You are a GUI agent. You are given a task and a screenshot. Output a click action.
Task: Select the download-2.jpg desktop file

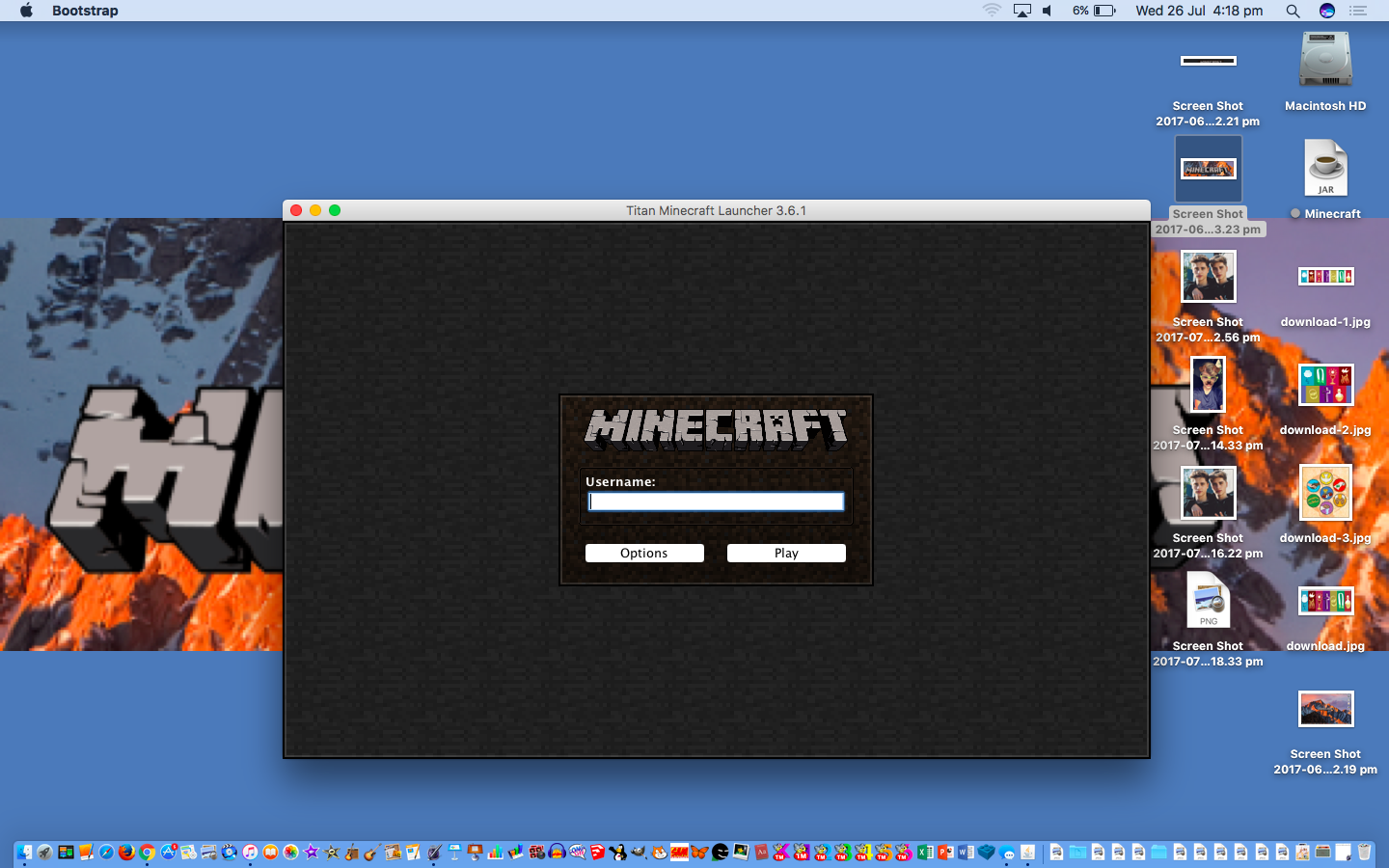click(x=1325, y=397)
